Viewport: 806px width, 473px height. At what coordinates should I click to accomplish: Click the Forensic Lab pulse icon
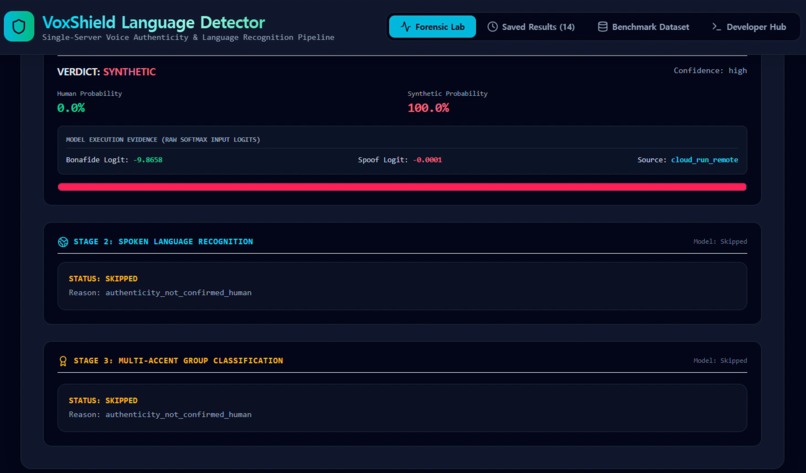[x=406, y=27]
